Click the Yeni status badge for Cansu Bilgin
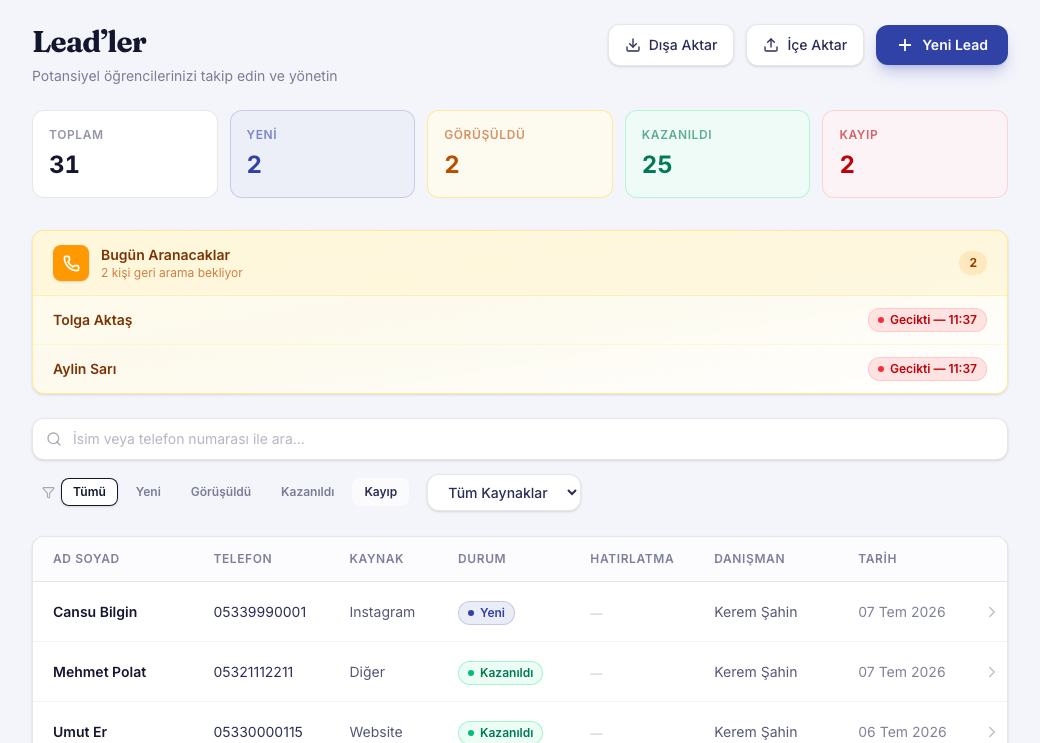This screenshot has height=743, width=1040. (486, 612)
